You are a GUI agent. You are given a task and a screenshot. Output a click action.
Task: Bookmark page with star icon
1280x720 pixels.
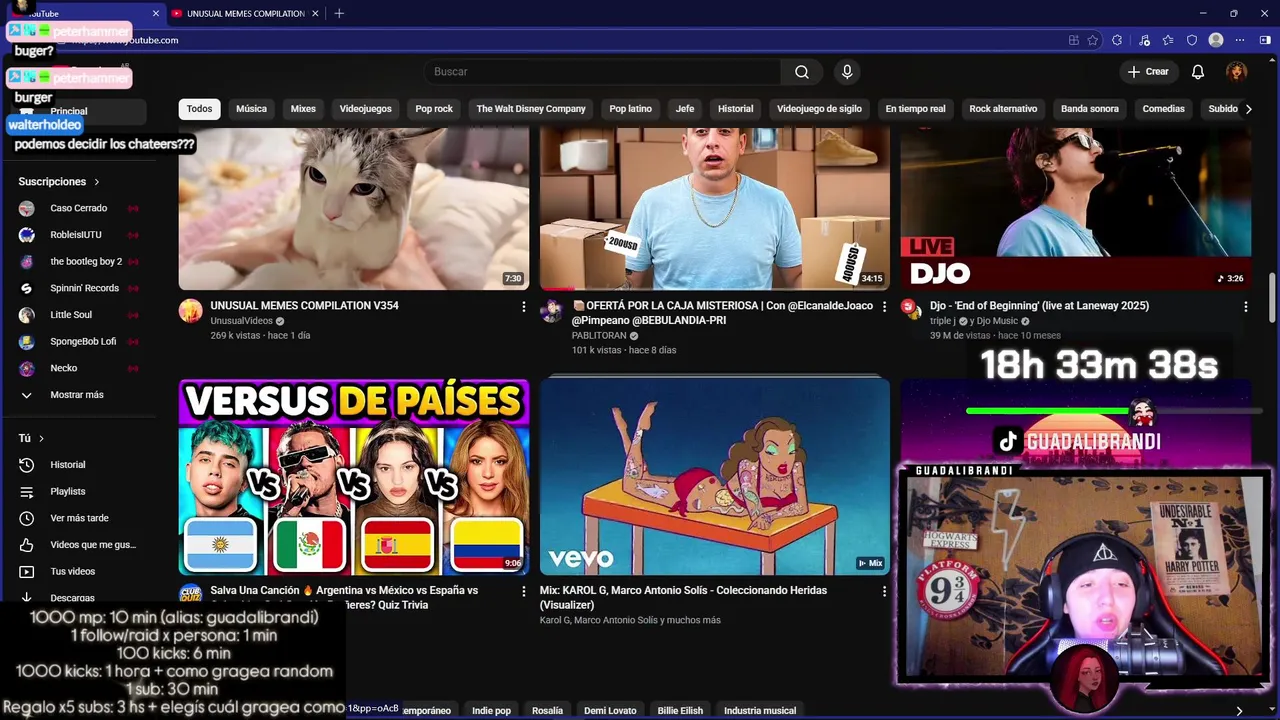pos(1093,40)
